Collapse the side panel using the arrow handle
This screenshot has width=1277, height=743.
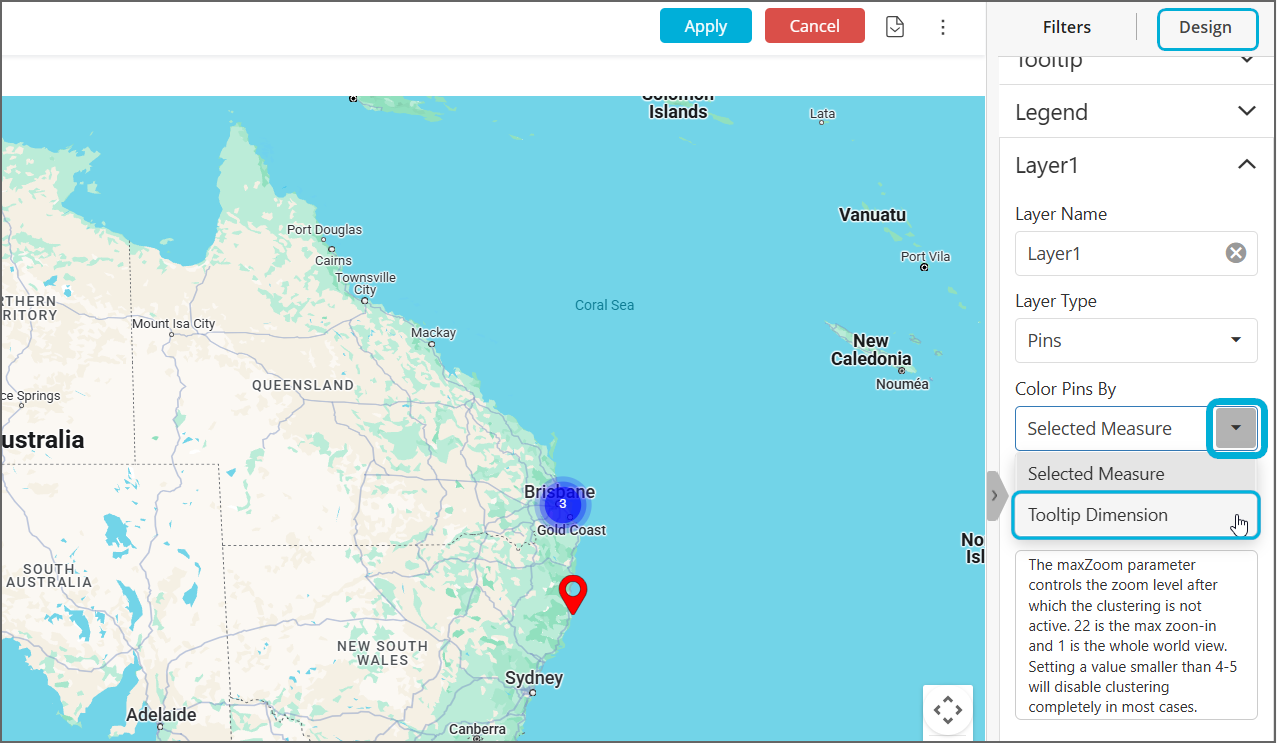coord(994,496)
